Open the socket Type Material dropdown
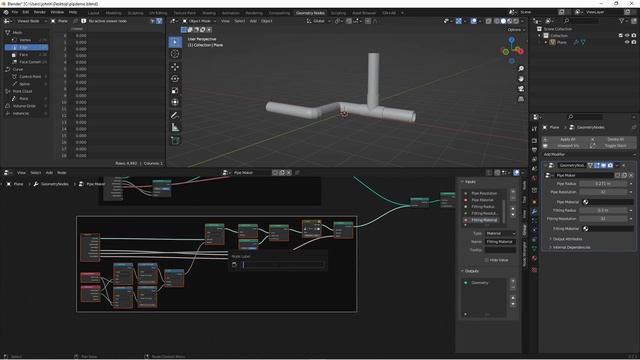 [x=500, y=233]
